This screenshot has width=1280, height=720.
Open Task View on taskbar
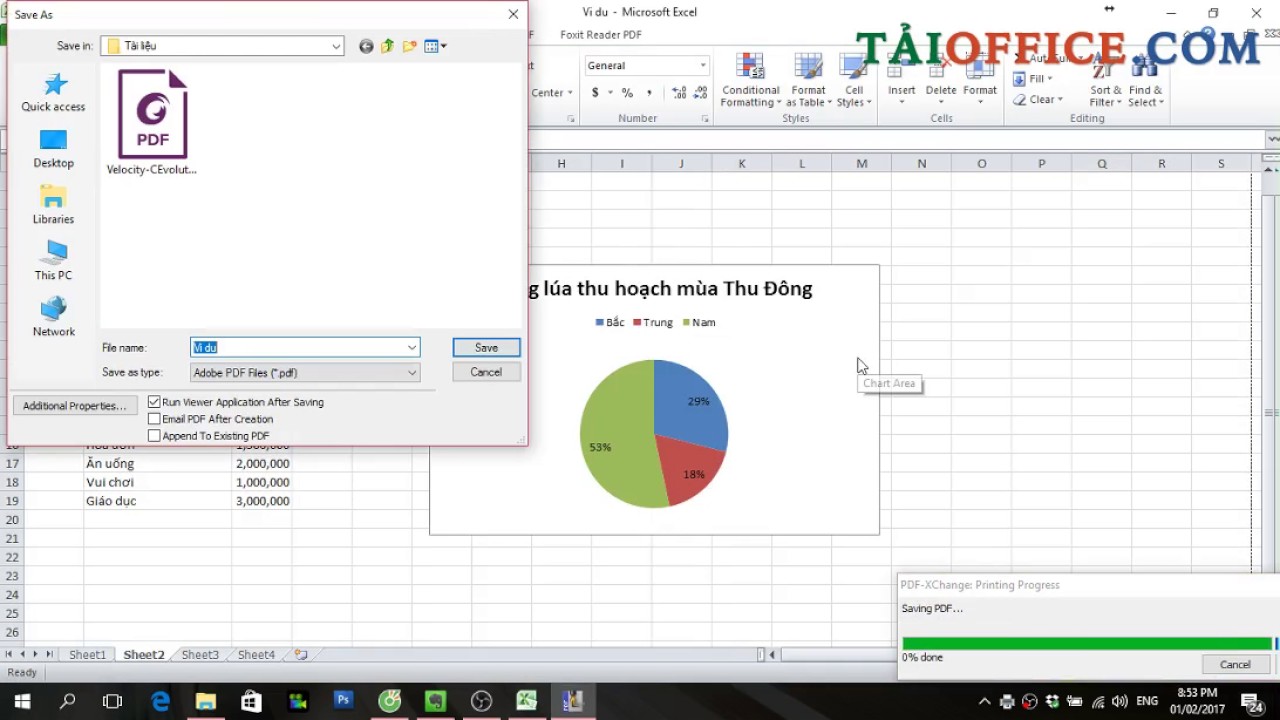pos(113,701)
